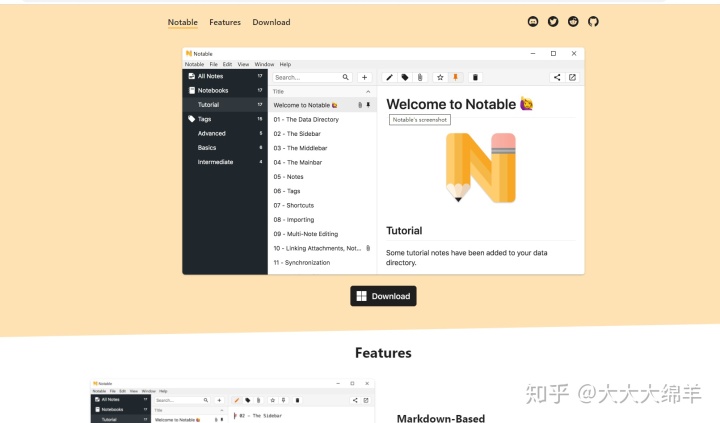This screenshot has width=720, height=423.
Task: Select note '08 - Importing'
Action: 322,220
